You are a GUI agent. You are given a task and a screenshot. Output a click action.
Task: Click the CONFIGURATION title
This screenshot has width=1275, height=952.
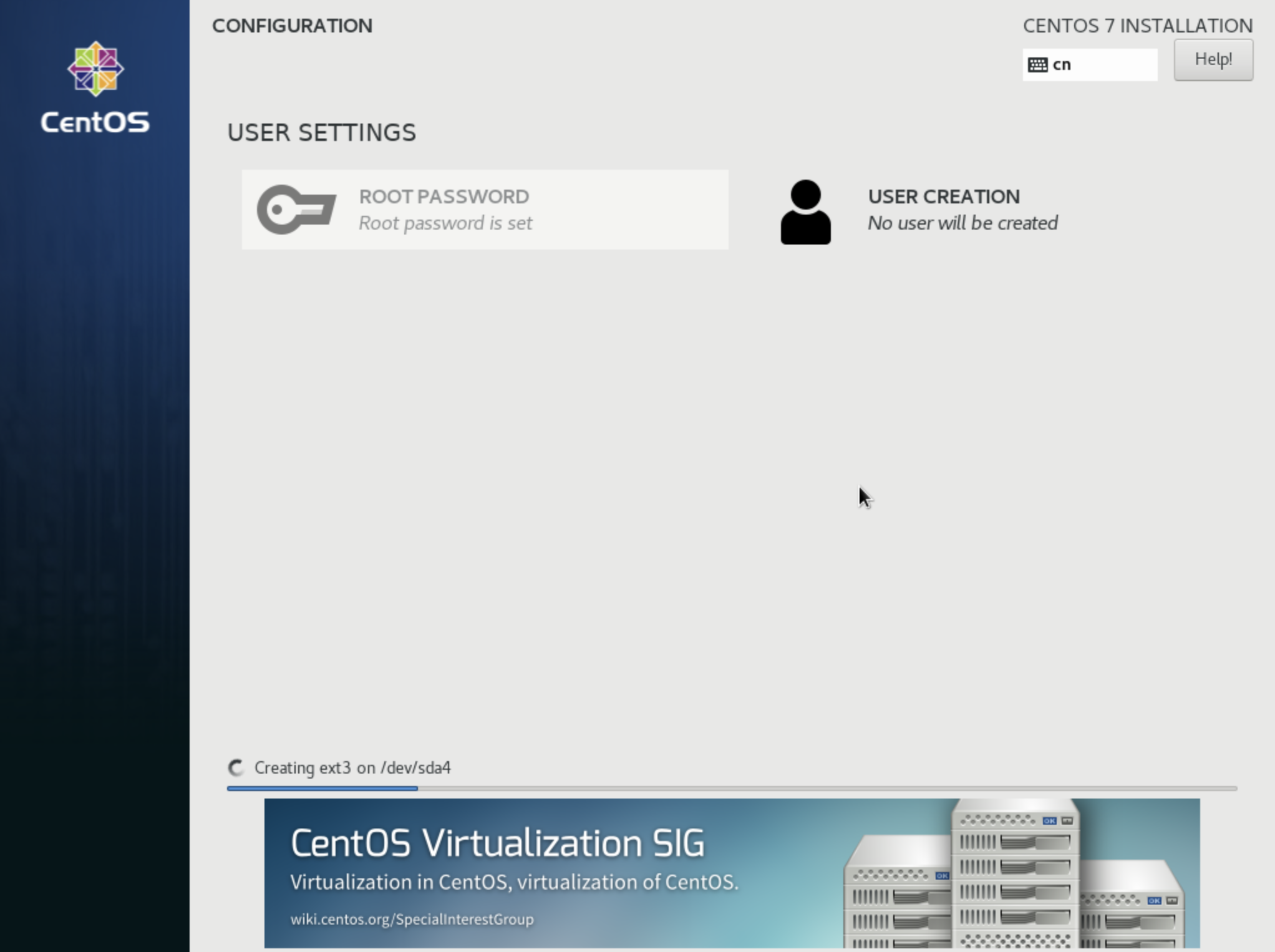(x=292, y=26)
